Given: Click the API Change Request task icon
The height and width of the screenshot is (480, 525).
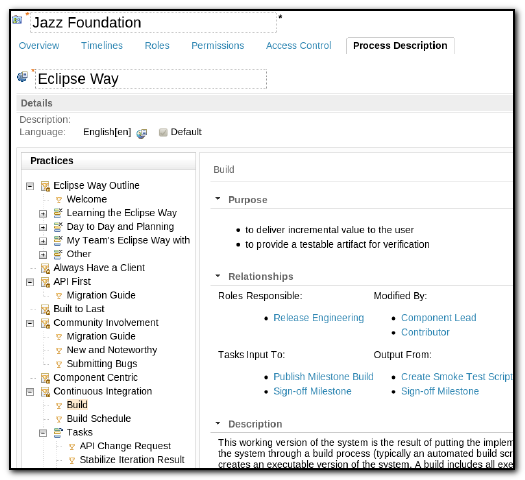Looking at the screenshot, I should tap(72, 447).
